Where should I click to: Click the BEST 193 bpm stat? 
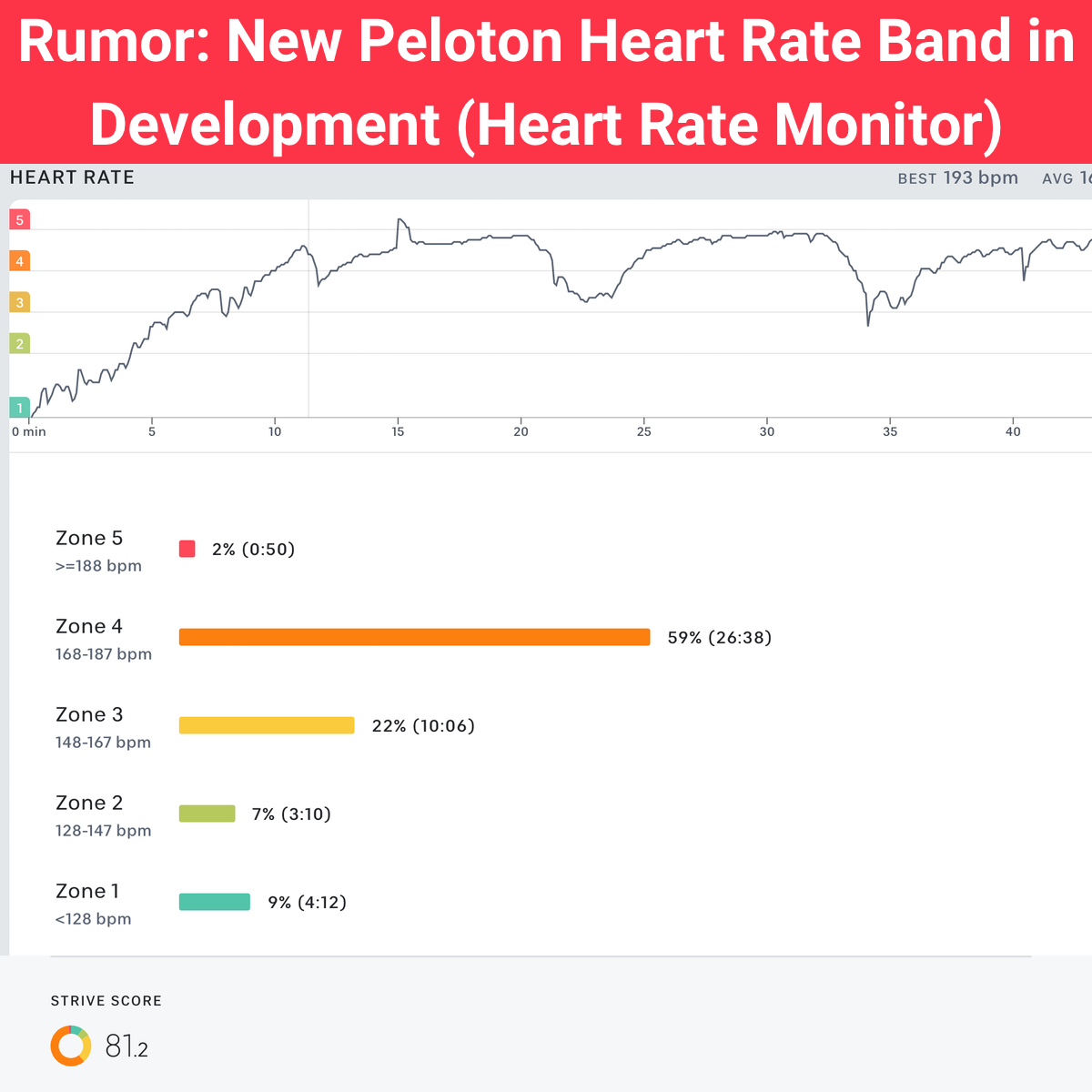pos(957,178)
